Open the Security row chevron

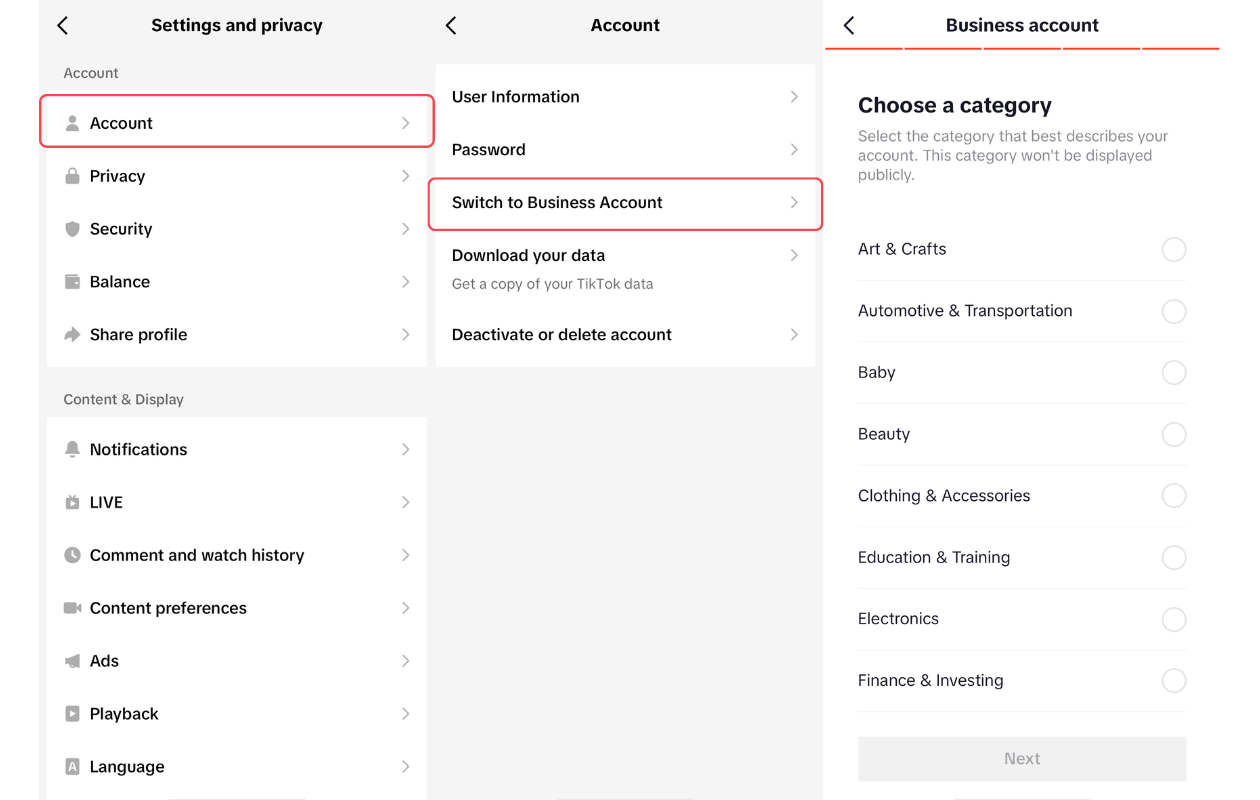pyautogui.click(x=406, y=229)
